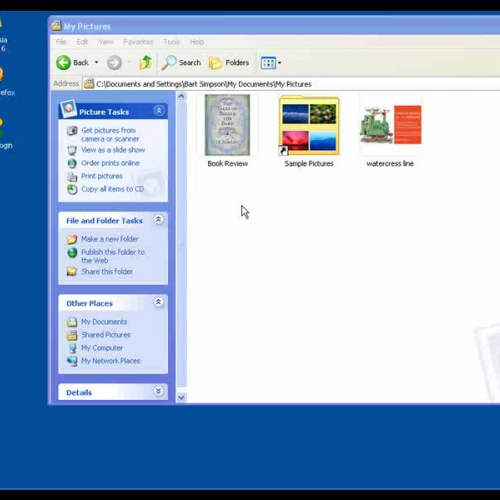Click Order prints online link
This screenshot has height=500, width=500.
click(110, 163)
